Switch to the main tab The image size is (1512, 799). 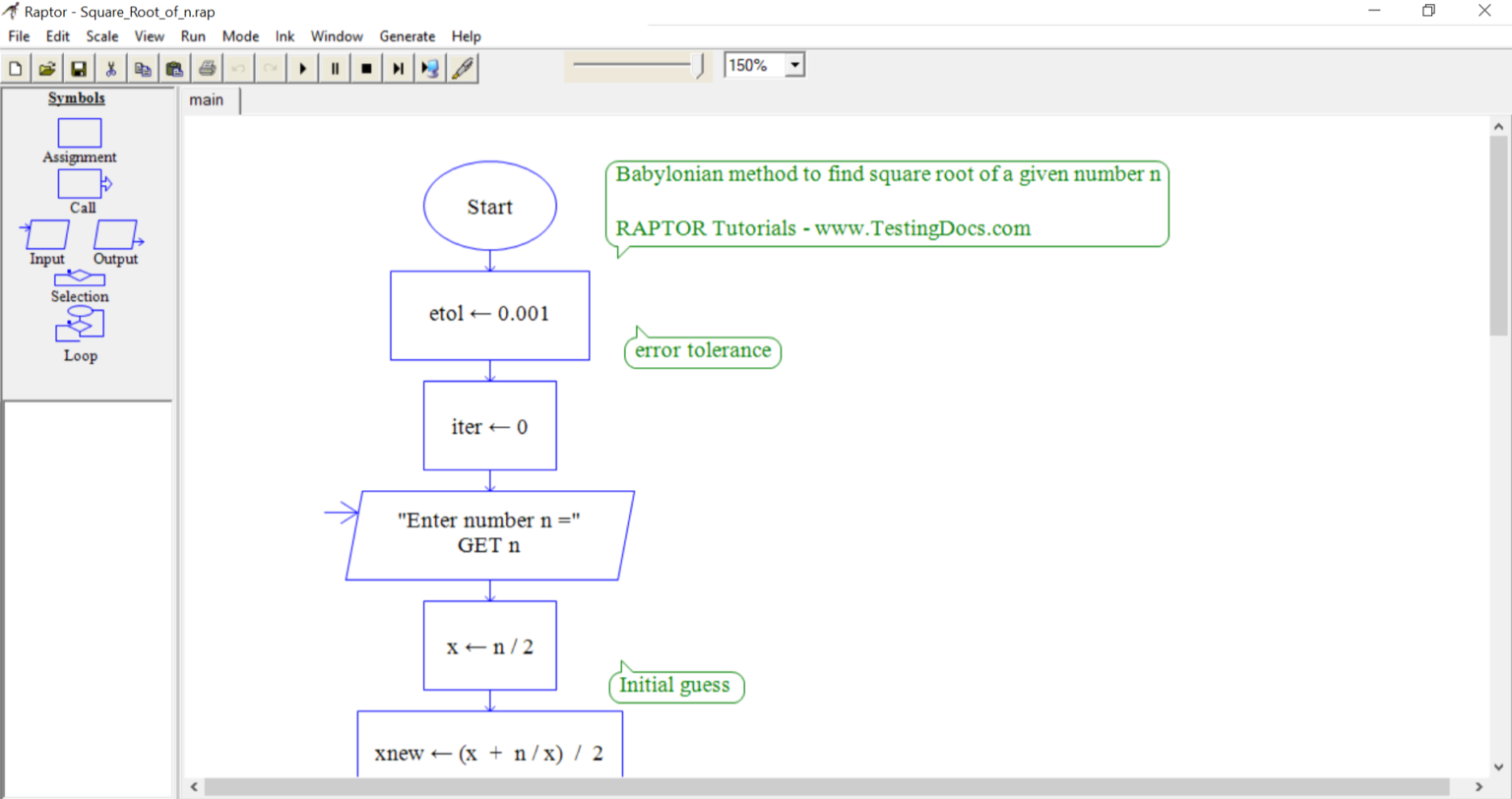point(209,99)
